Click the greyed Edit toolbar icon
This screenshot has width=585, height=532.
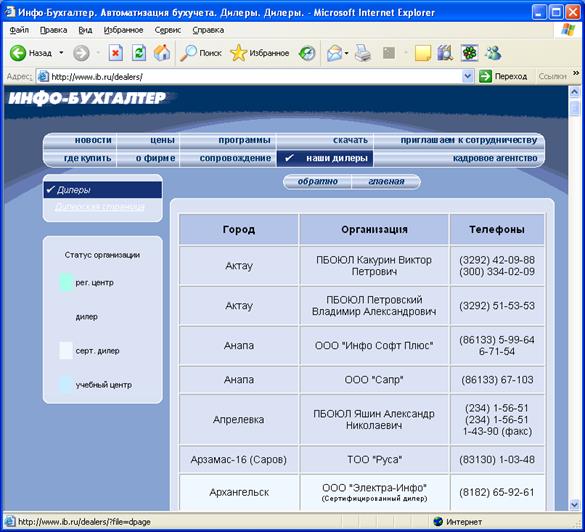(x=389, y=53)
